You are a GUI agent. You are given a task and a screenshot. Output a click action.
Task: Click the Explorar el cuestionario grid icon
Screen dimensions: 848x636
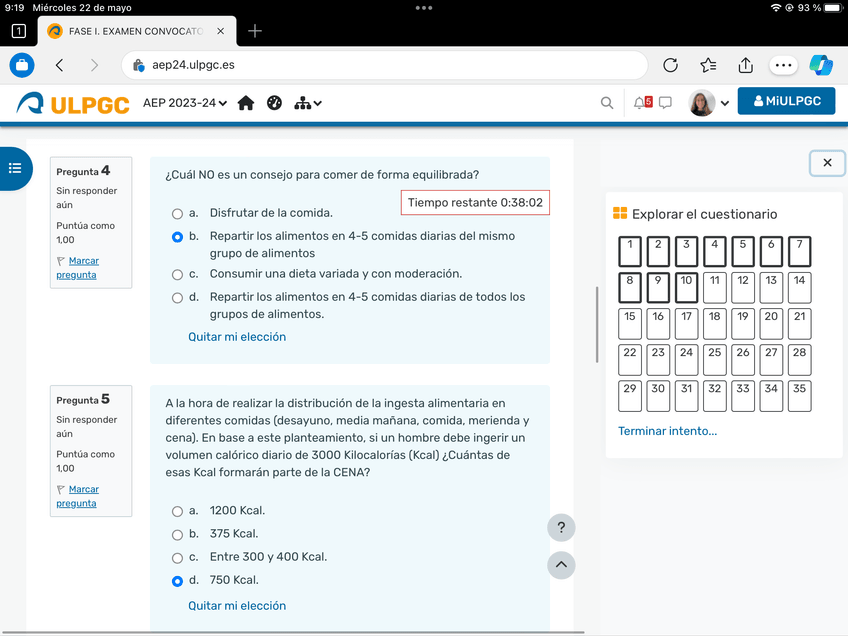619,213
